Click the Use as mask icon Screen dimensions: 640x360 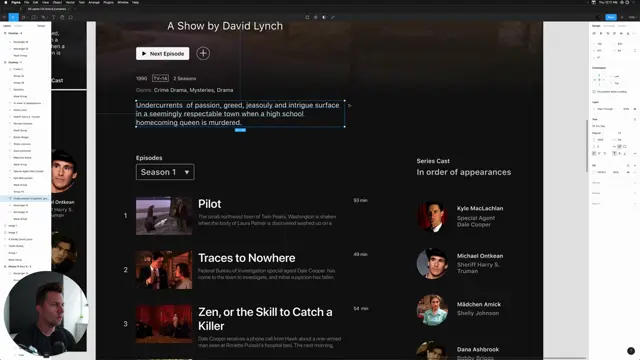point(324,18)
